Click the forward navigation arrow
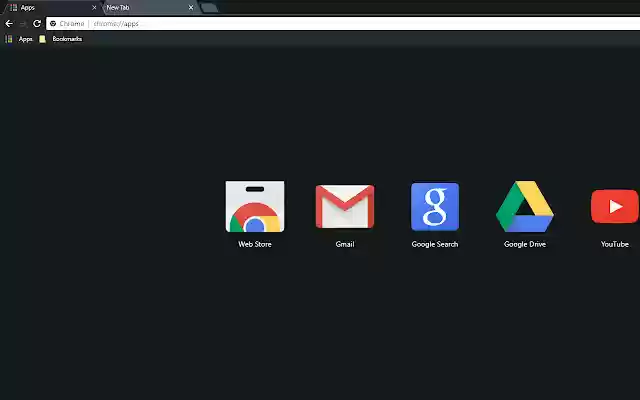This screenshot has height=400, width=640. click(23, 24)
